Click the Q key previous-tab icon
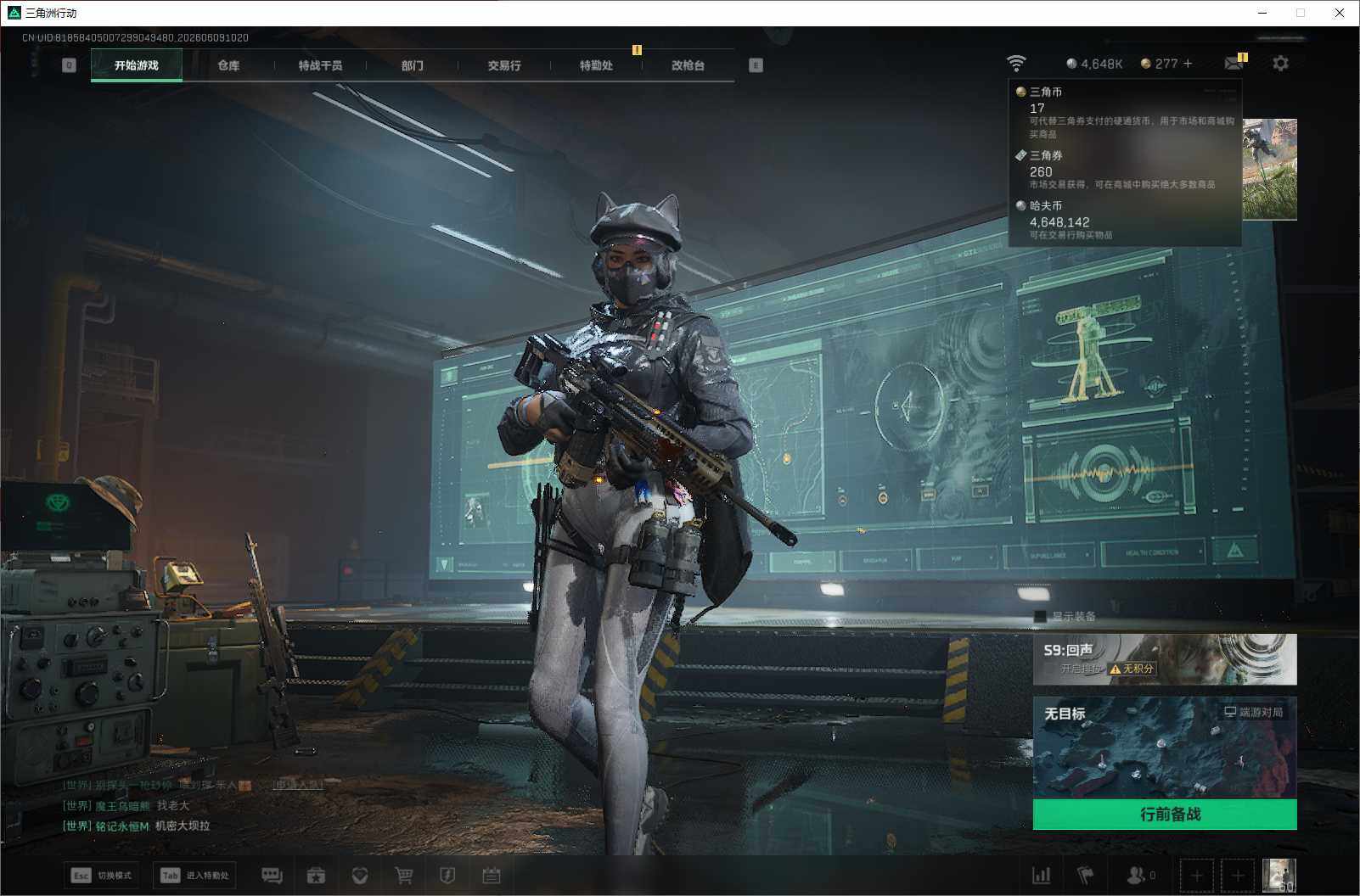1360x896 pixels. pyautogui.click(x=70, y=65)
